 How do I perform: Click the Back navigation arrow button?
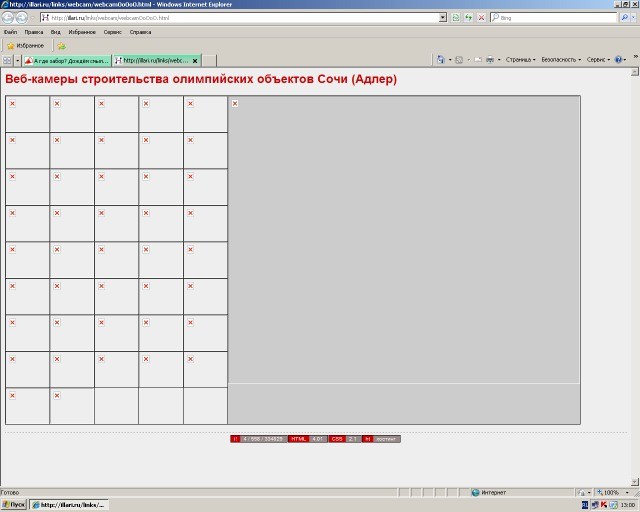click(8, 18)
